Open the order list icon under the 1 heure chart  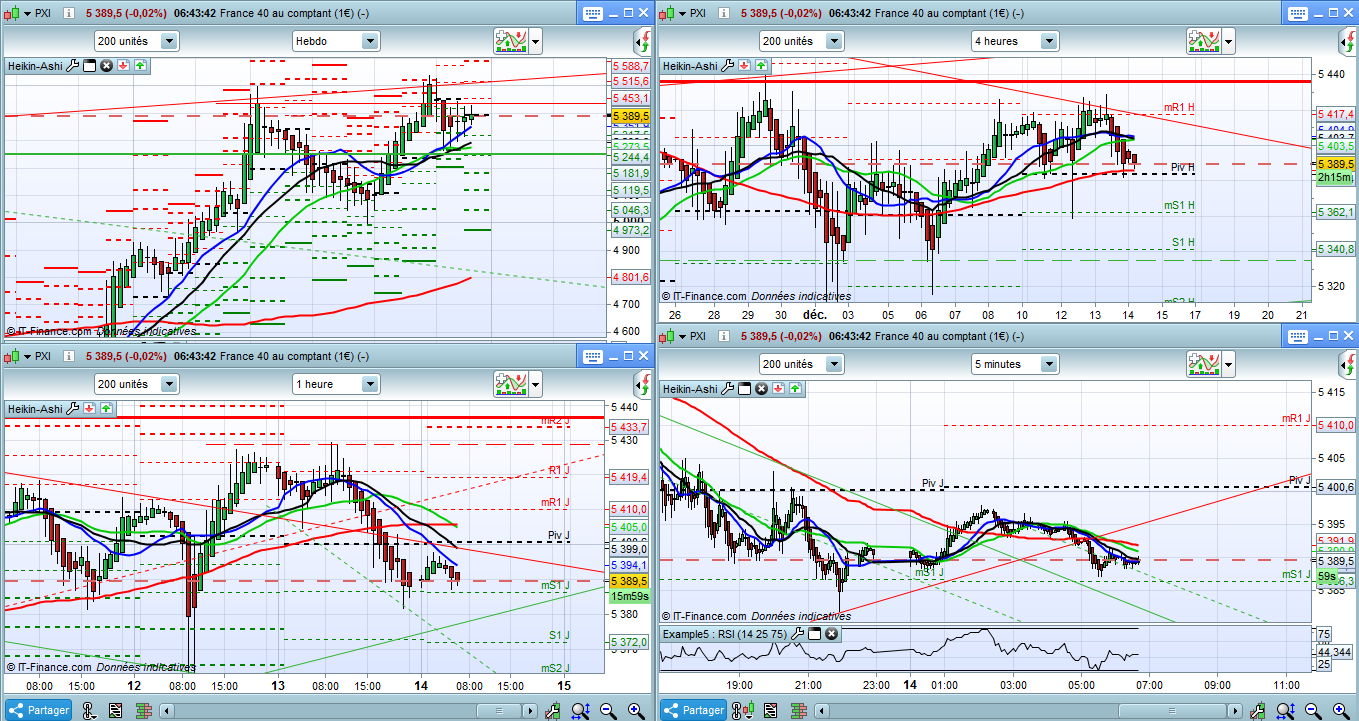tap(116, 710)
